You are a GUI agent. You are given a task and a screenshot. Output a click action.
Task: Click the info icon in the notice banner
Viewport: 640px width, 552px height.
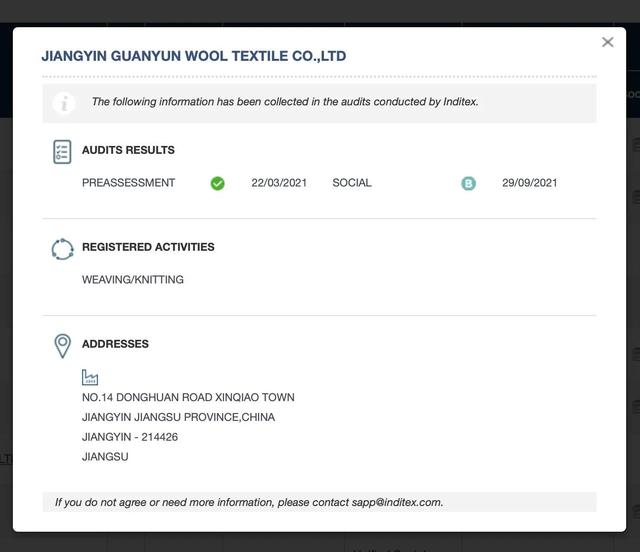tap(64, 102)
